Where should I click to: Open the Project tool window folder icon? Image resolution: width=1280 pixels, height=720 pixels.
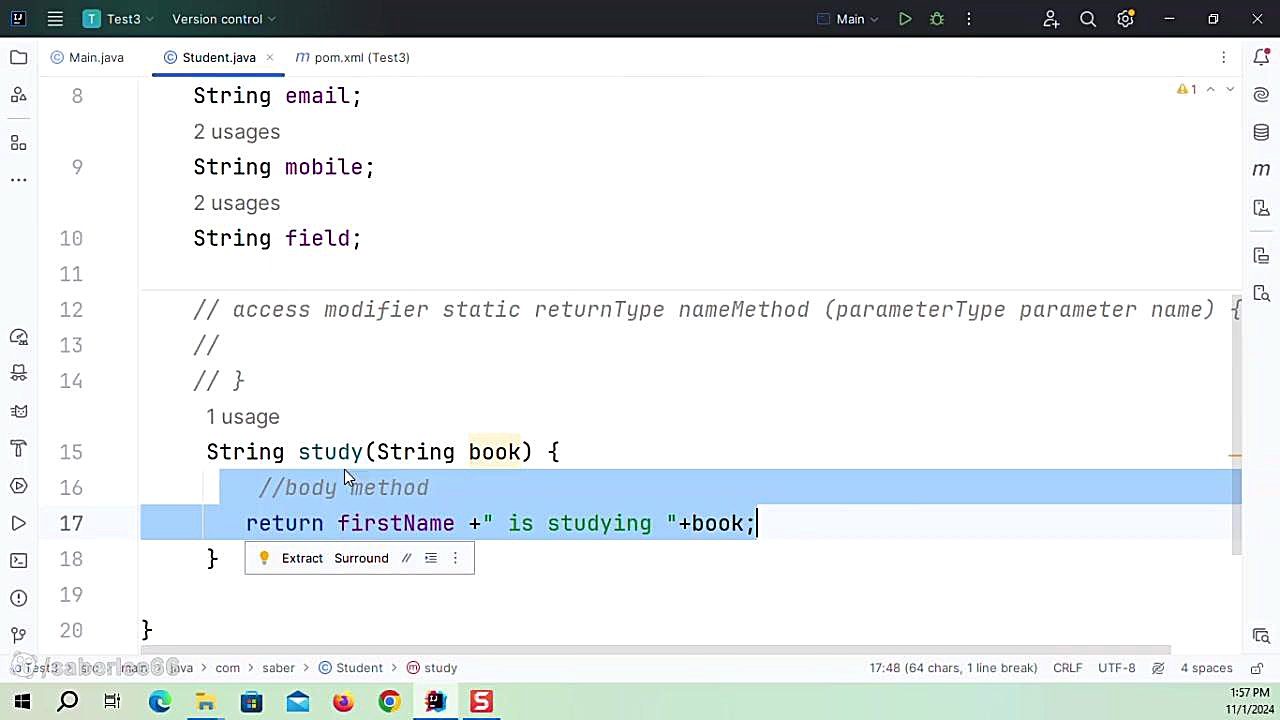18,58
